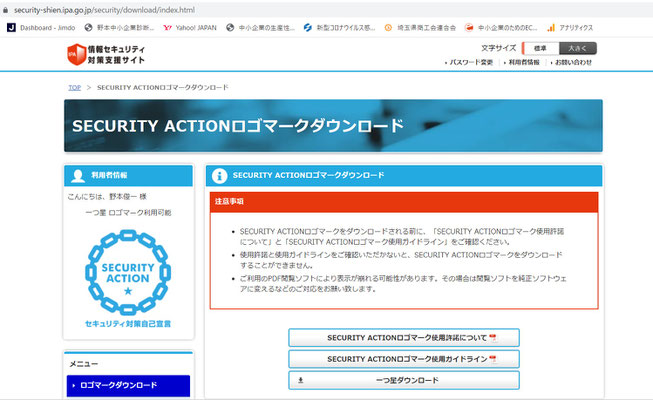Open the 埼玉県商工会連合会 bookmark
Image resolution: width=653 pixels, height=400 pixels.
(420, 28)
